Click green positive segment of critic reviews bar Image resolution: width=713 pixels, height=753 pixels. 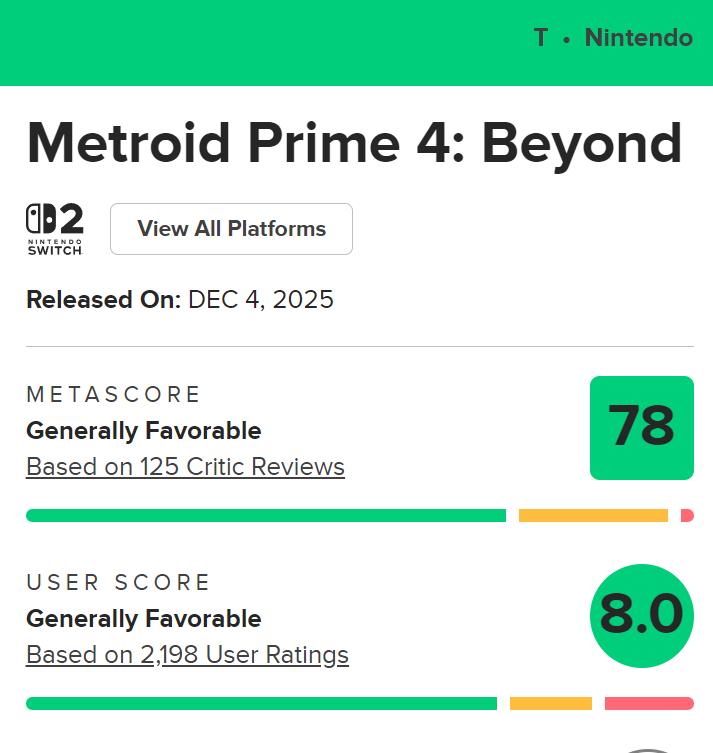(x=265, y=516)
